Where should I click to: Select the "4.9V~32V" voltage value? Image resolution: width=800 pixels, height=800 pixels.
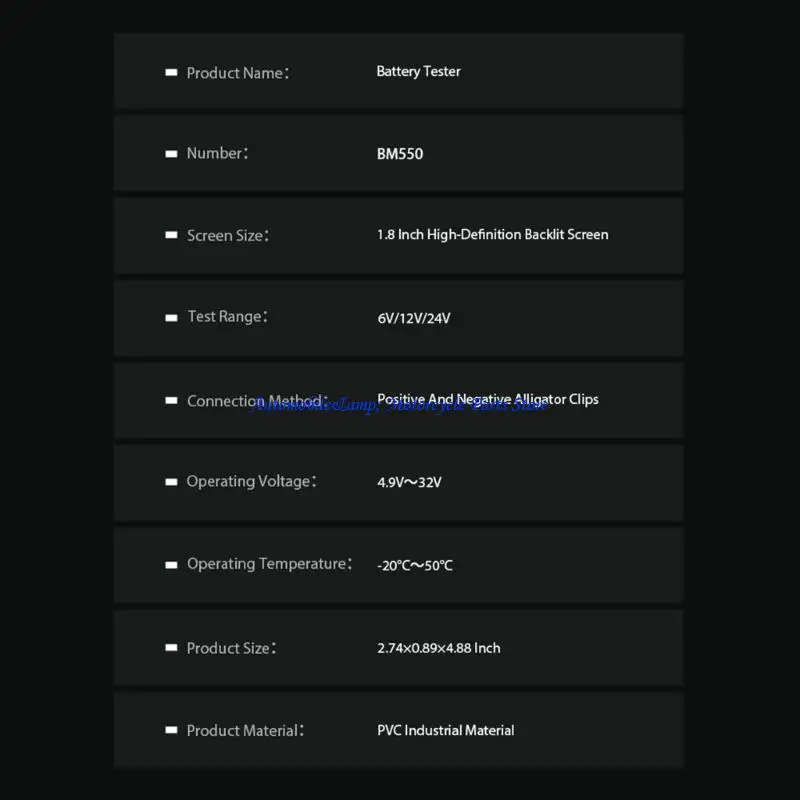pyautogui.click(x=409, y=482)
